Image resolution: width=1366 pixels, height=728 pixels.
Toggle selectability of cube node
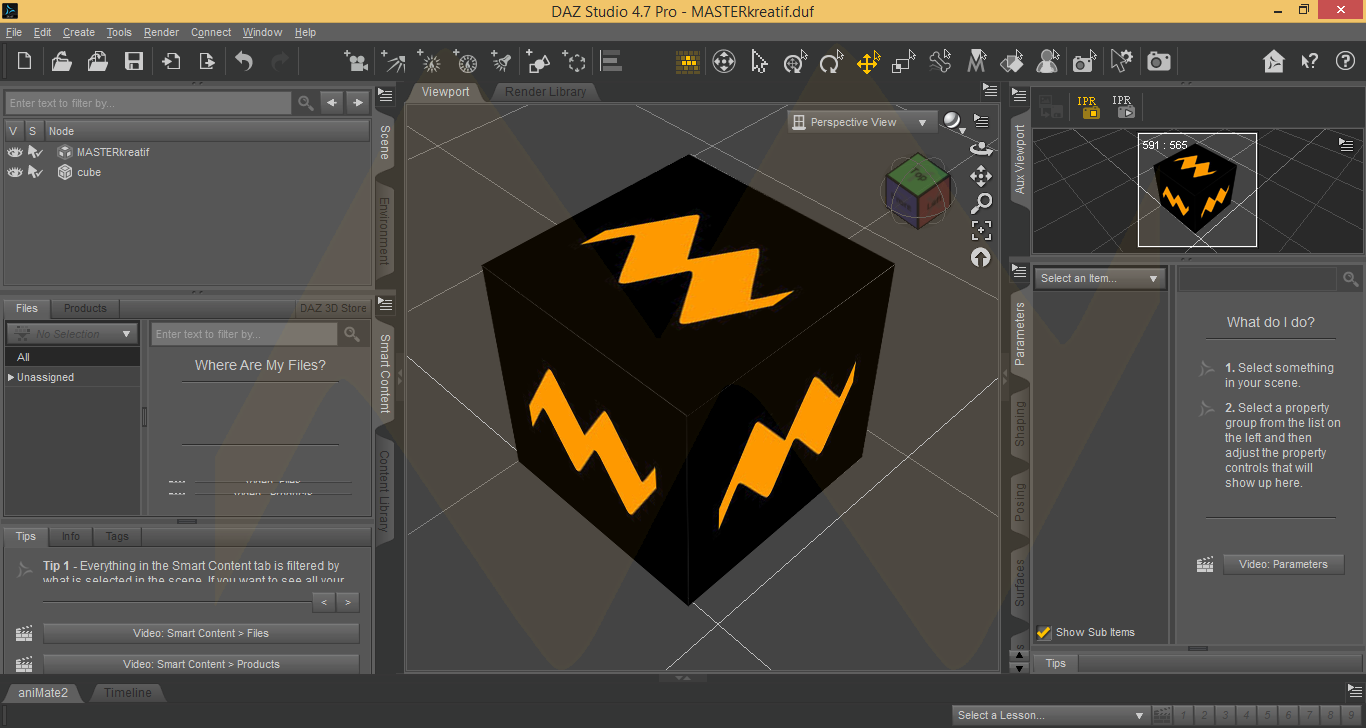tap(35, 172)
